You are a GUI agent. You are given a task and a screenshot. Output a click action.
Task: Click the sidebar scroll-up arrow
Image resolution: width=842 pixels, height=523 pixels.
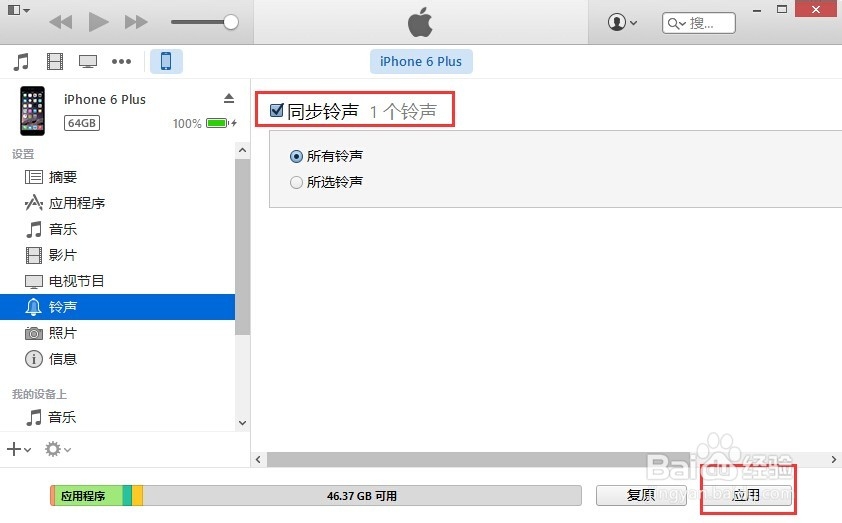[242, 150]
